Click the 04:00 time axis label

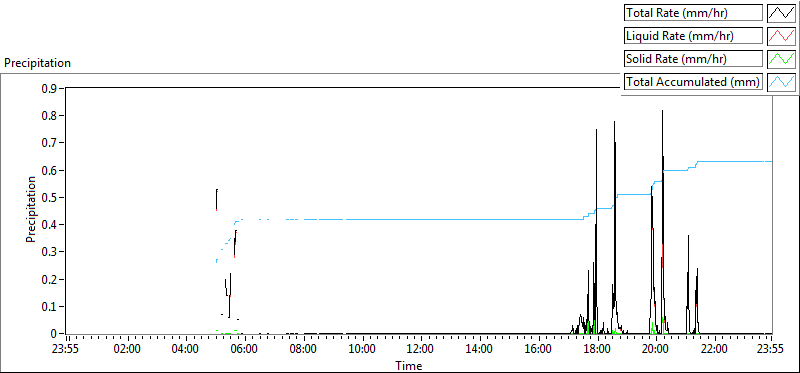click(186, 350)
